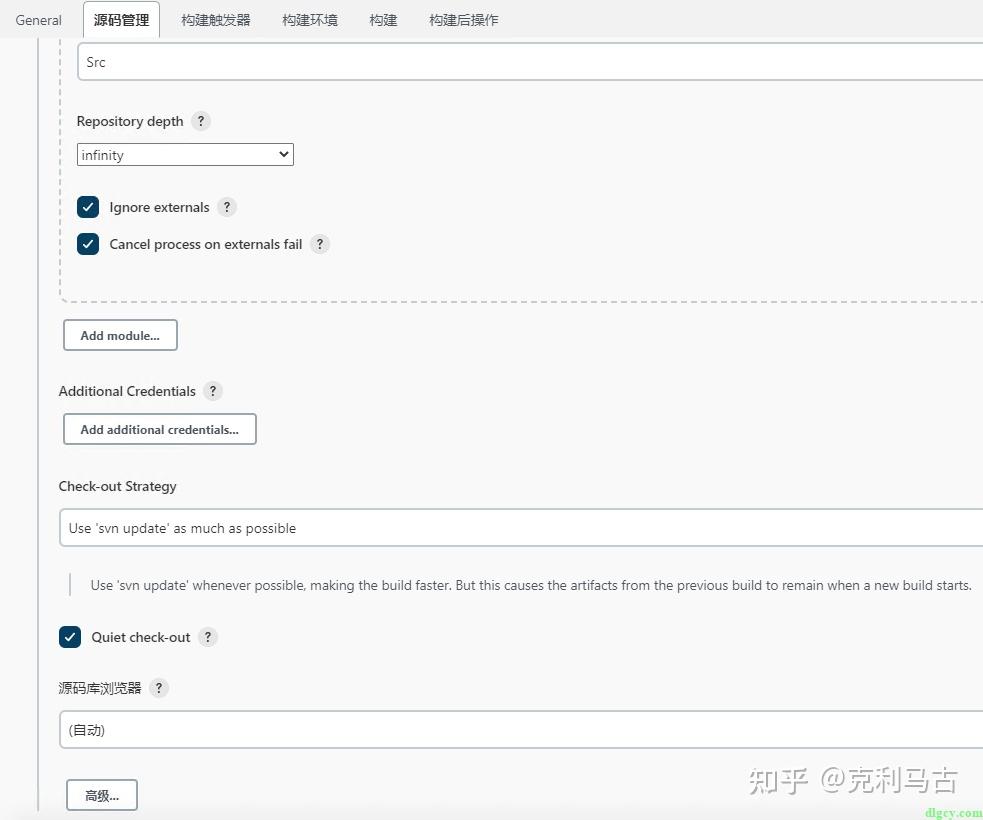
Task: Open advanced options via 高级 button
Action: [x=101, y=794]
